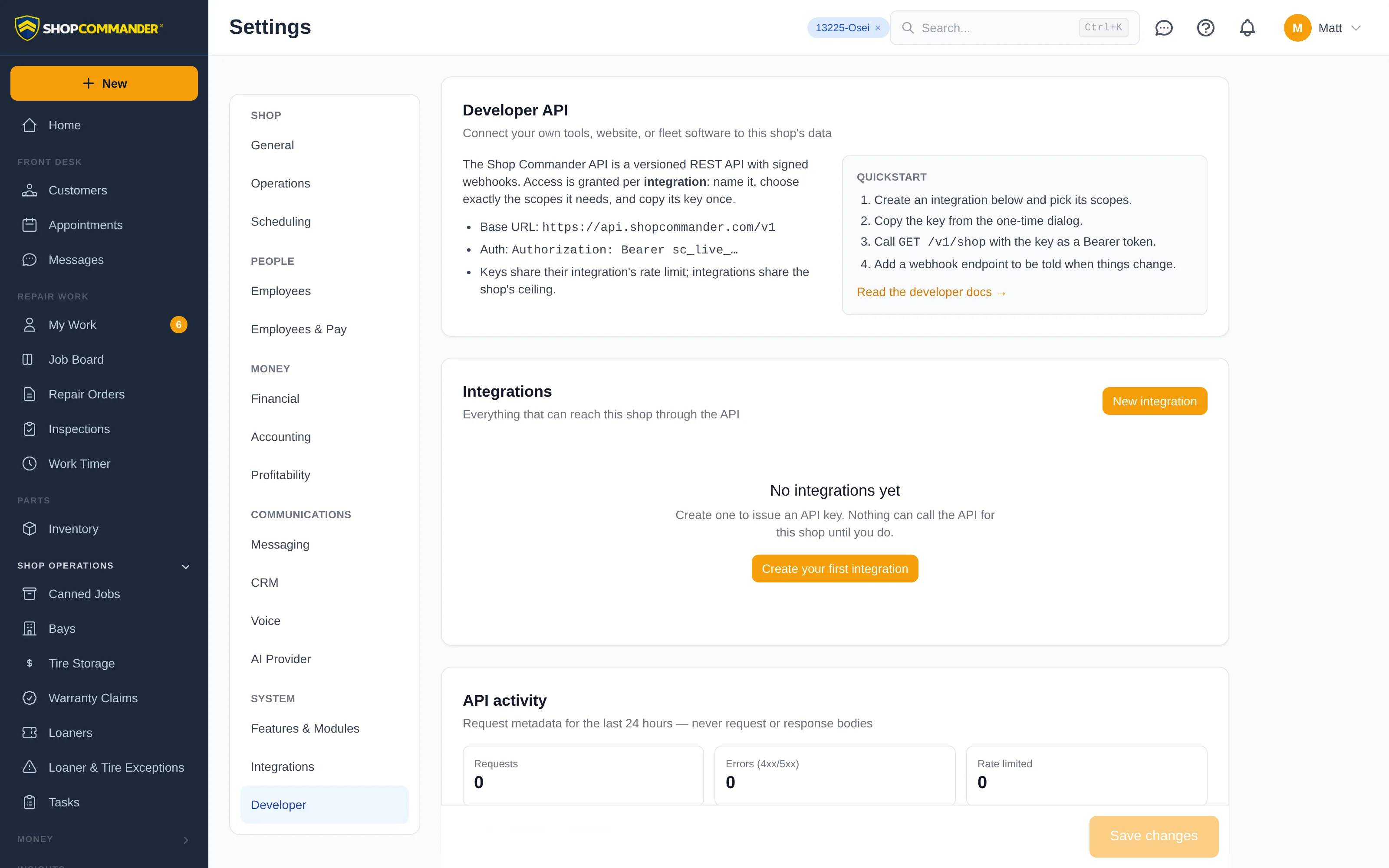1389x868 pixels.
Task: Select the Developer settings tab
Action: tap(324, 805)
